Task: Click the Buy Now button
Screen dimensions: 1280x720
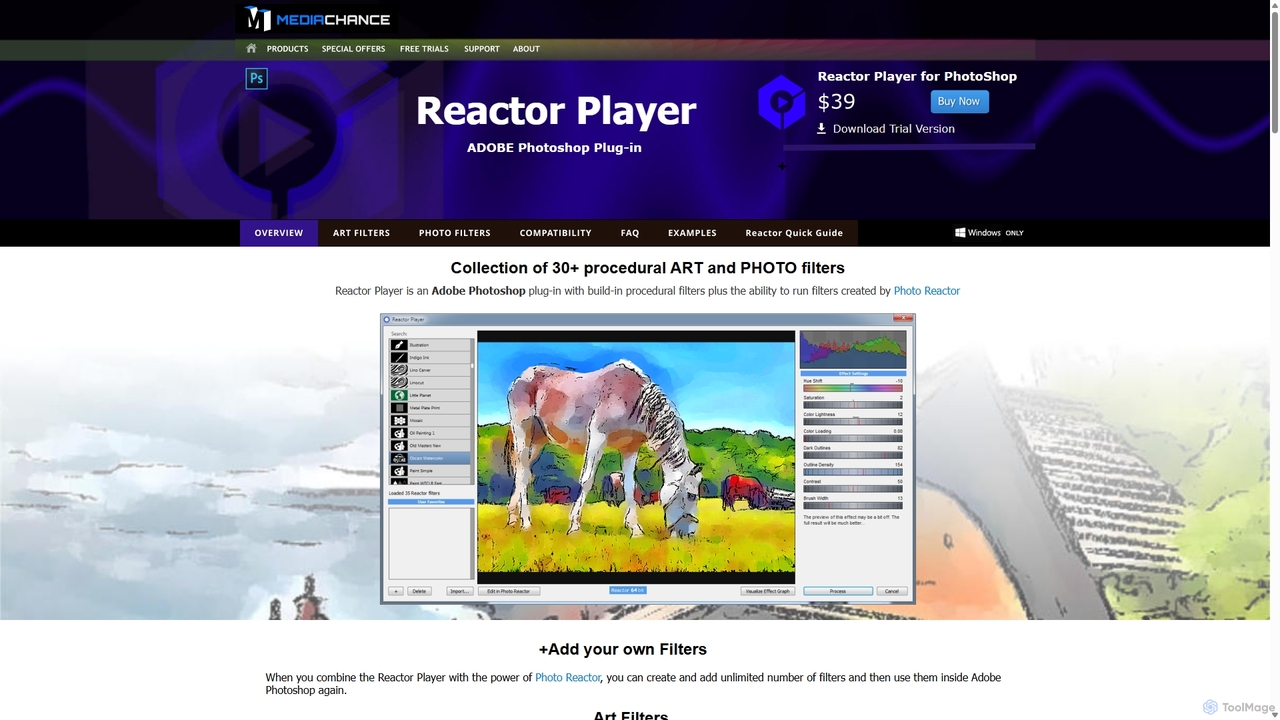Action: click(x=959, y=102)
